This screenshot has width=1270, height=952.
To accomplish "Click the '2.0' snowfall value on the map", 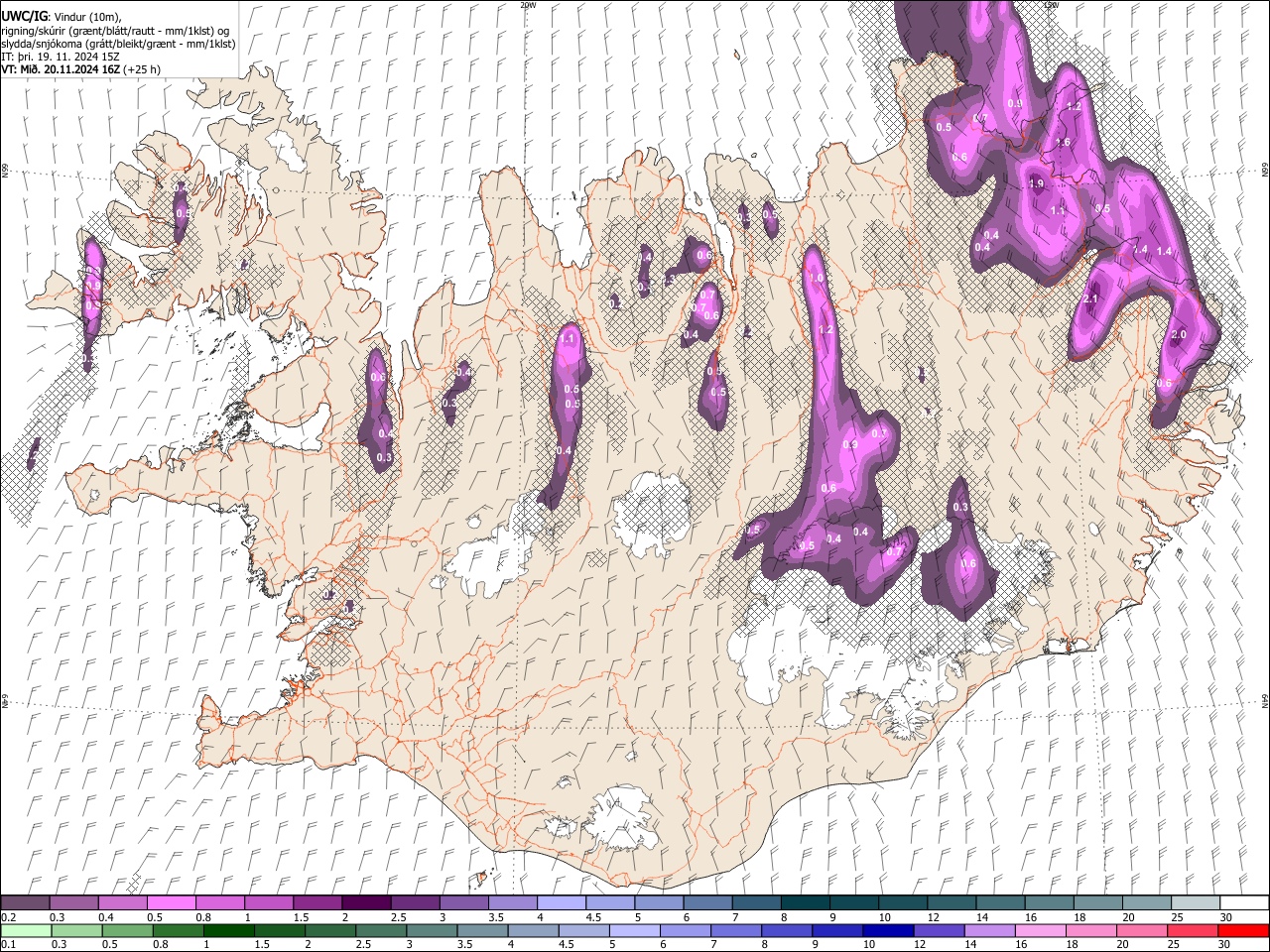I will [1179, 335].
